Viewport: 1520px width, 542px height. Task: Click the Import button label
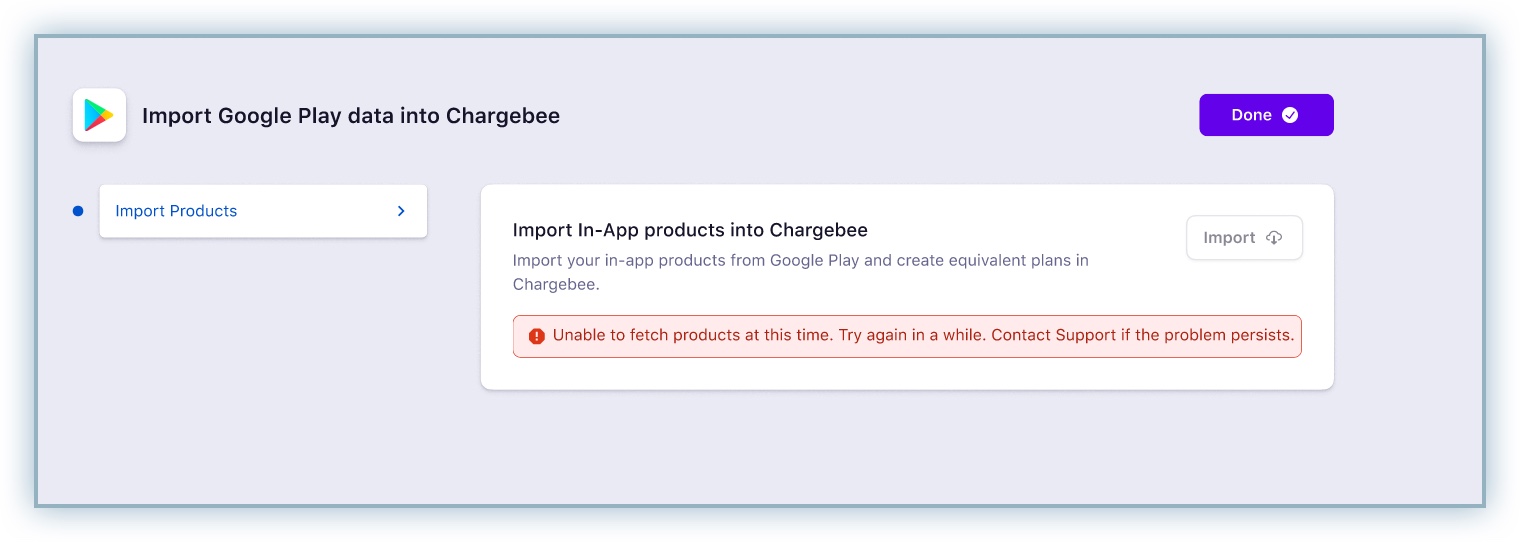click(x=1229, y=238)
